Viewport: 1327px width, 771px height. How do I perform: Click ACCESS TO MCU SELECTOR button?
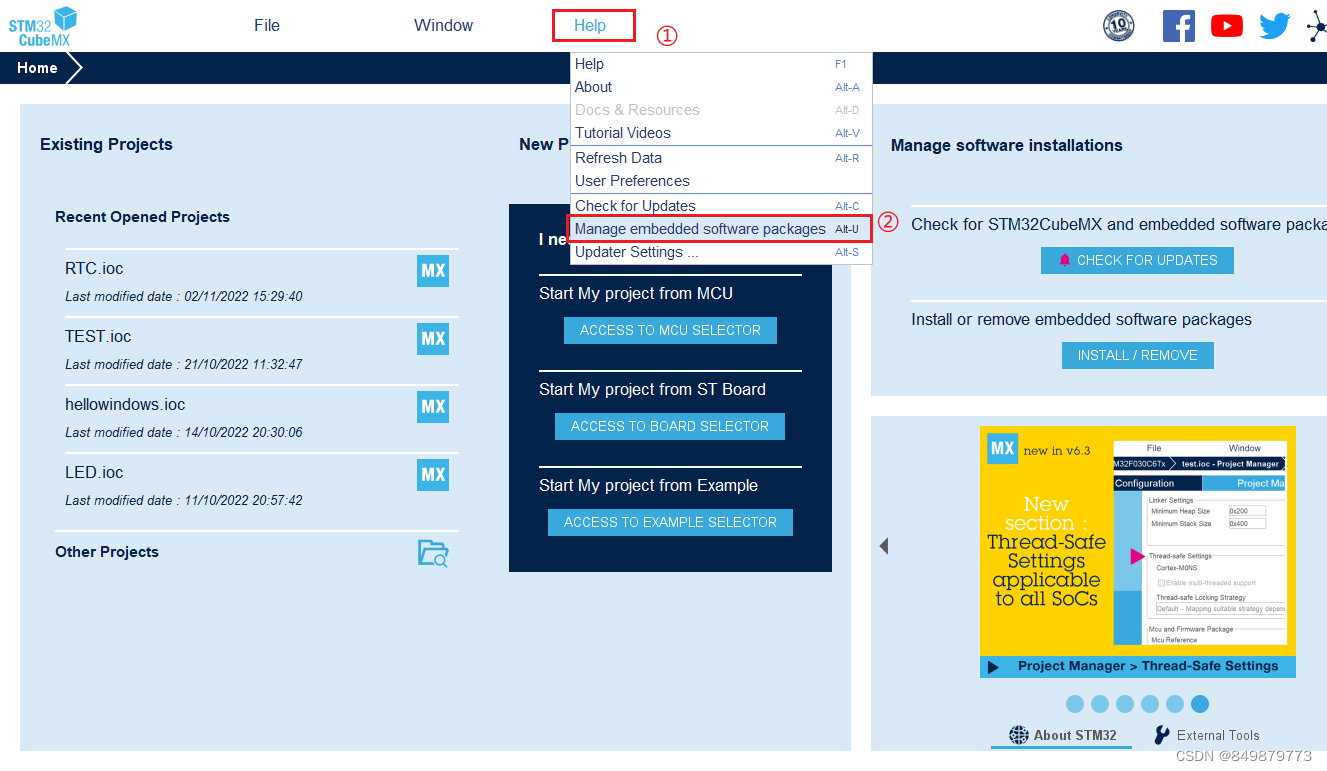[x=670, y=330]
